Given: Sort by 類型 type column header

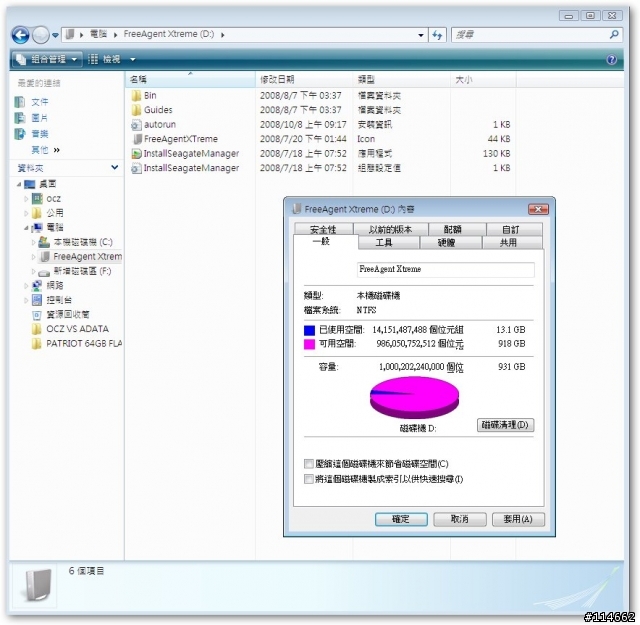Looking at the screenshot, I should (x=402, y=80).
